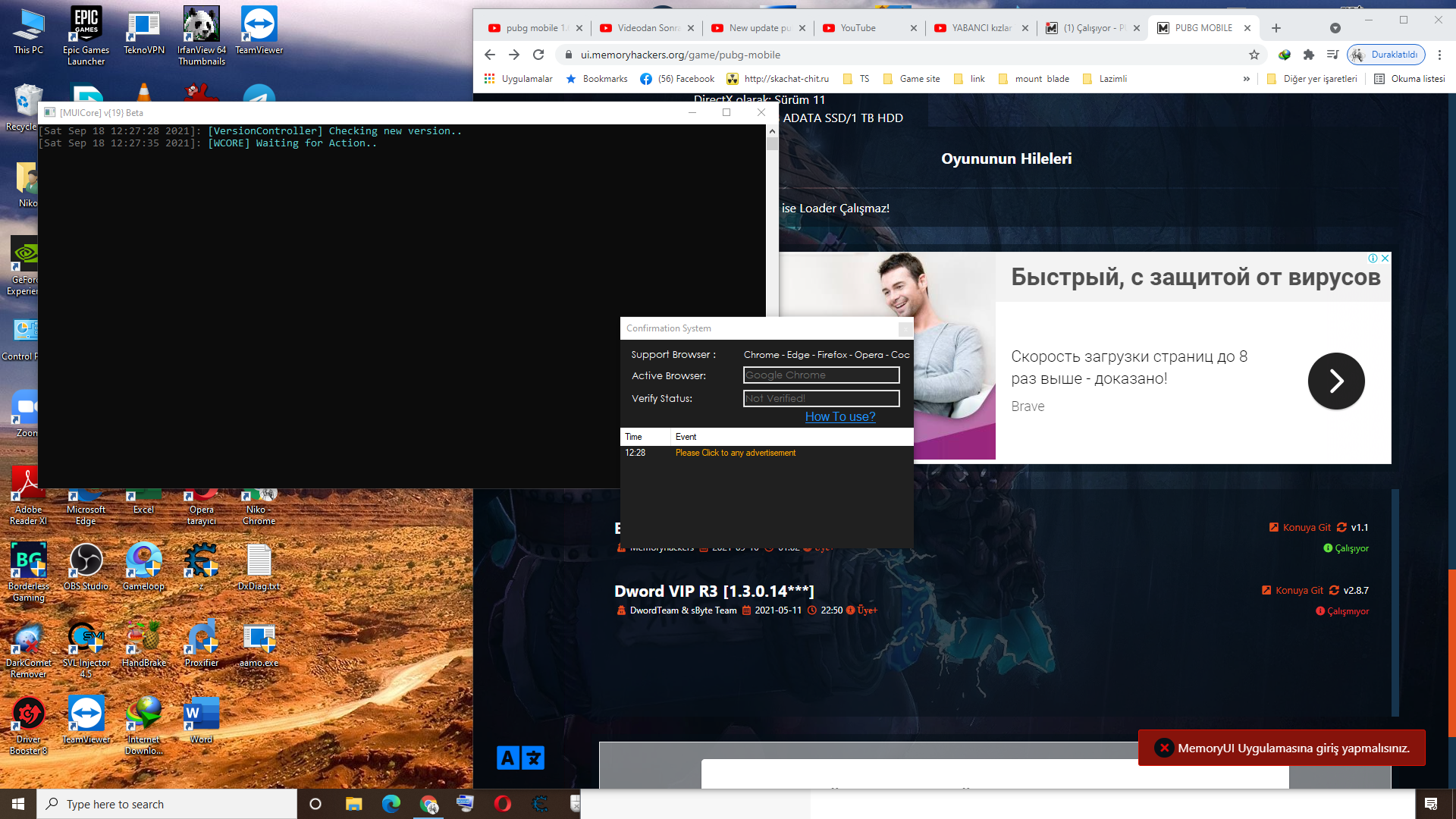The width and height of the screenshot is (1456, 819).
Task: Open HandBrake desktop shortcut
Action: pyautogui.click(x=144, y=644)
